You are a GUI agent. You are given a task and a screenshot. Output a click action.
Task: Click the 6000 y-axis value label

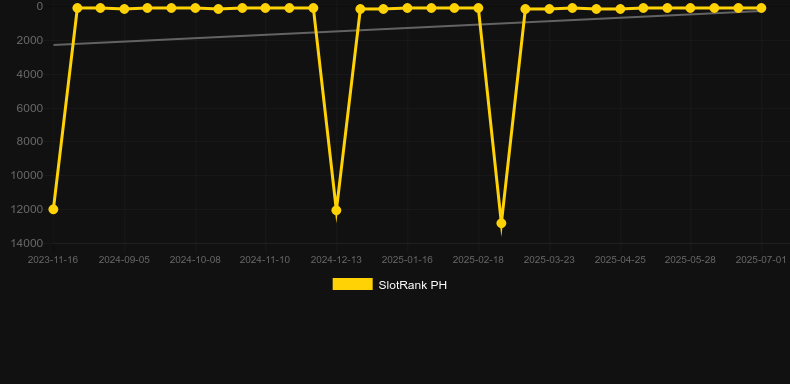point(30,108)
